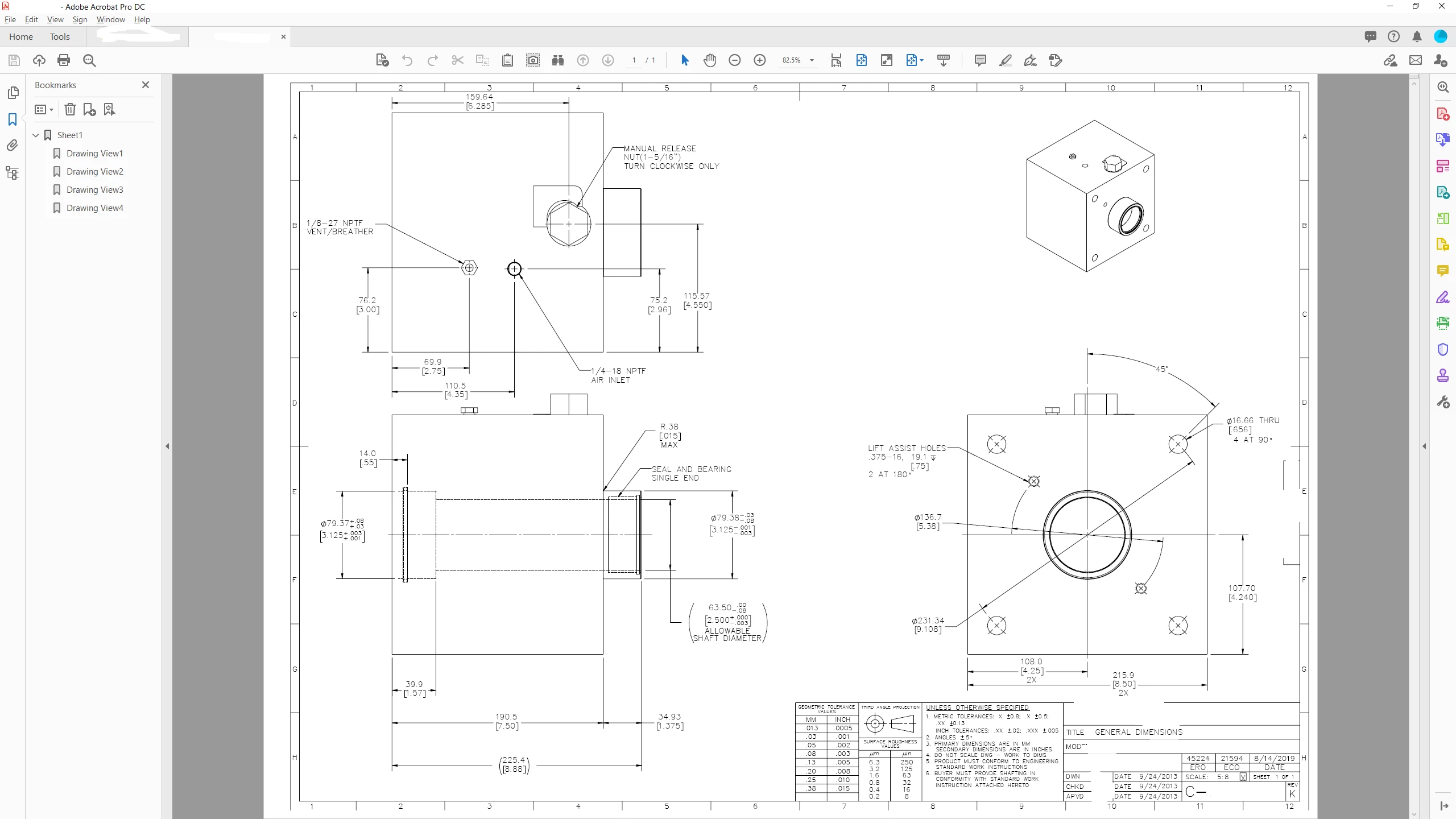
Task: Open the Attachments paperclip panel
Action: pyautogui.click(x=13, y=146)
